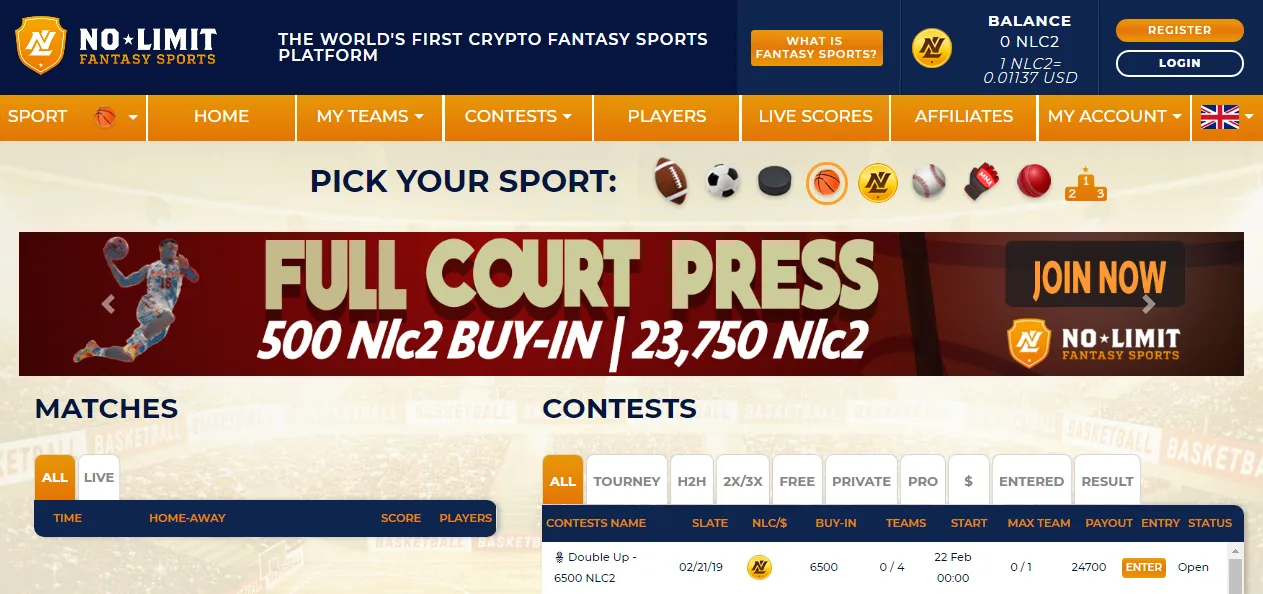Switch to the Private contests tab
The image size is (1263, 594).
pos(861,481)
